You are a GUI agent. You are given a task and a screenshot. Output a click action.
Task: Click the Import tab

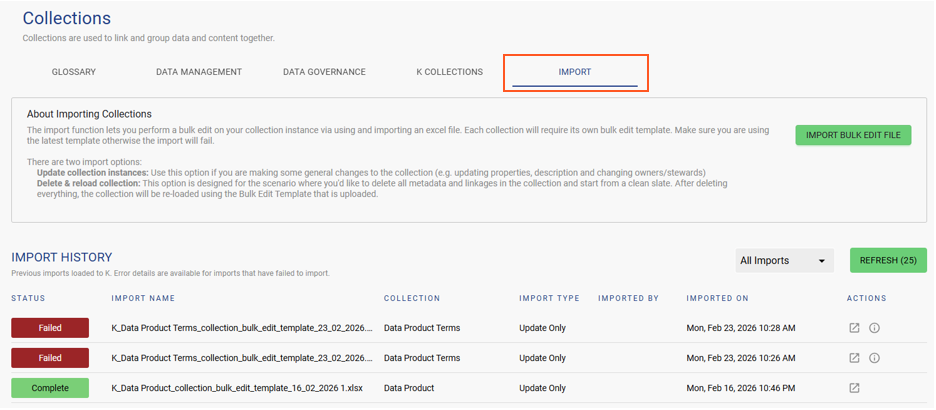(x=575, y=72)
